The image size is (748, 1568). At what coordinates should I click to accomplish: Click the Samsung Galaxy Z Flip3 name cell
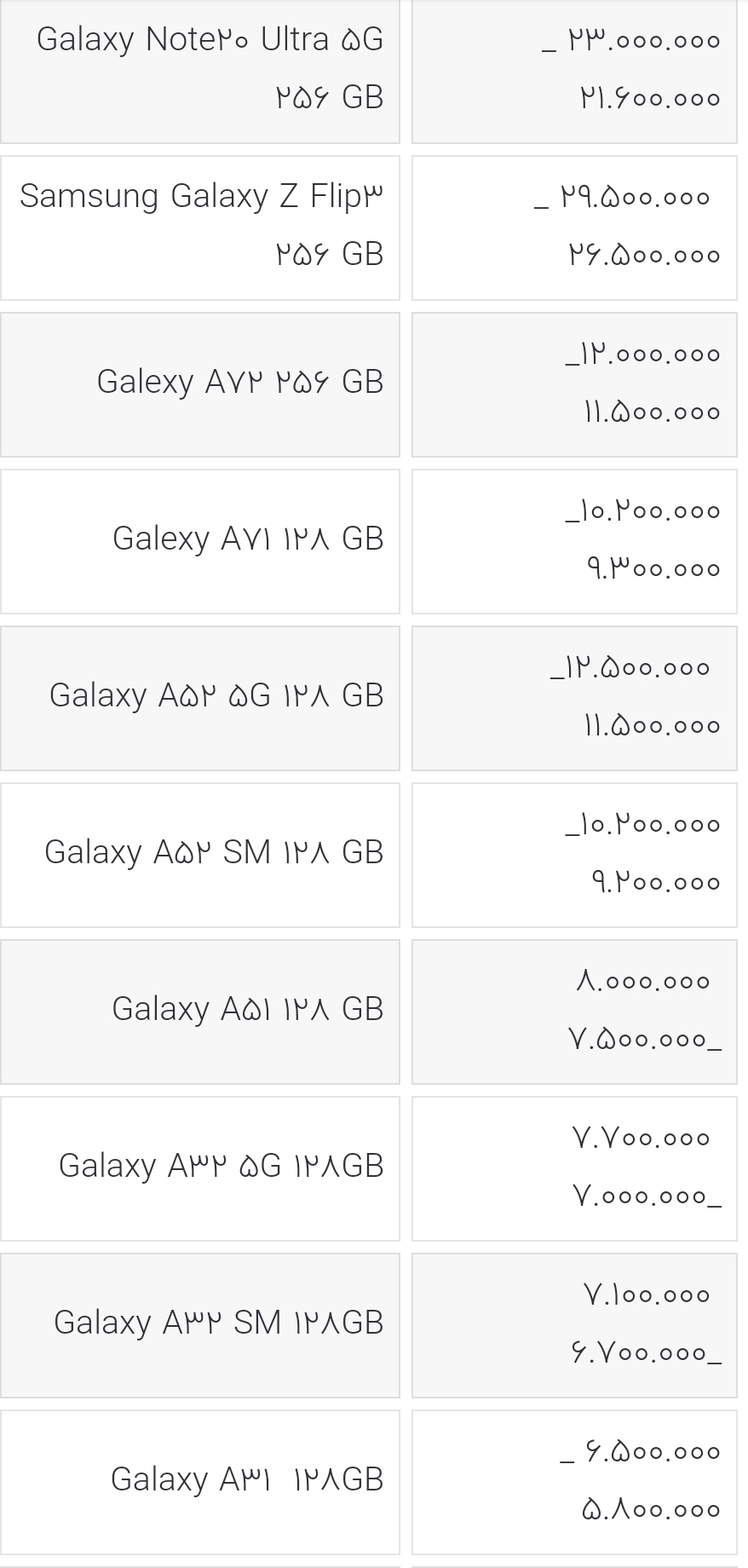tap(200, 227)
